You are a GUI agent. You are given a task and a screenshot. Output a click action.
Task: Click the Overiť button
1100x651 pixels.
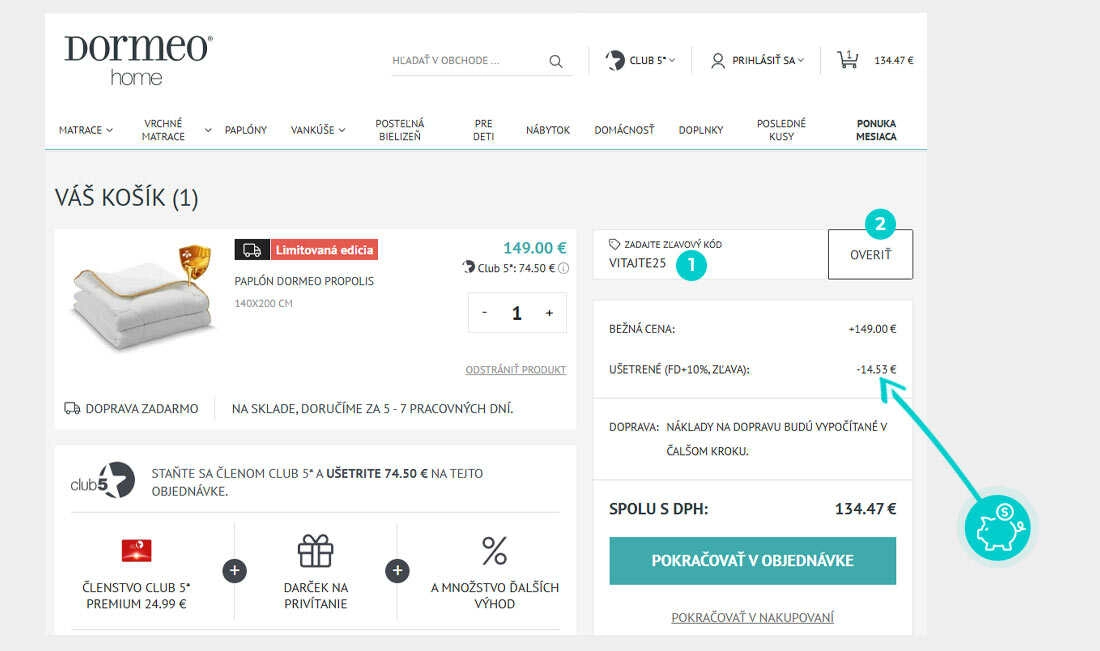click(871, 255)
